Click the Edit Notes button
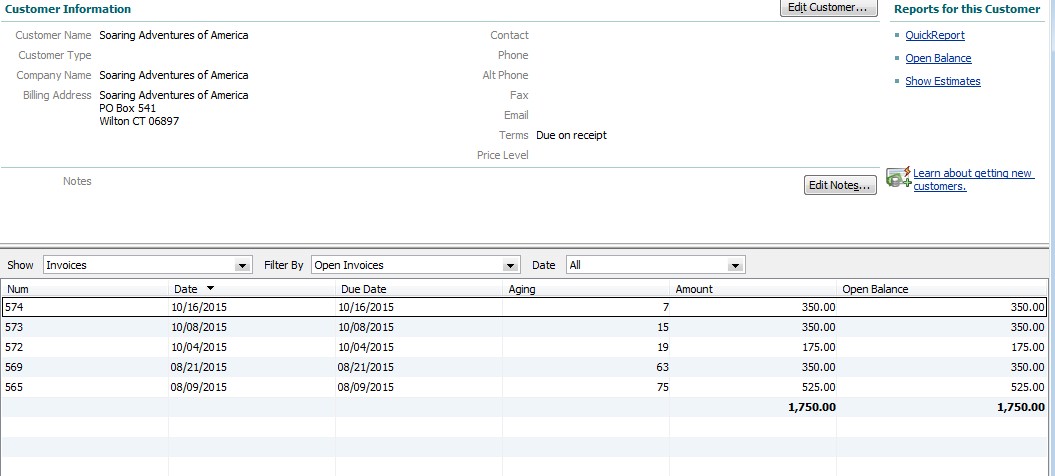Screen dimensions: 1055x476 840,186
